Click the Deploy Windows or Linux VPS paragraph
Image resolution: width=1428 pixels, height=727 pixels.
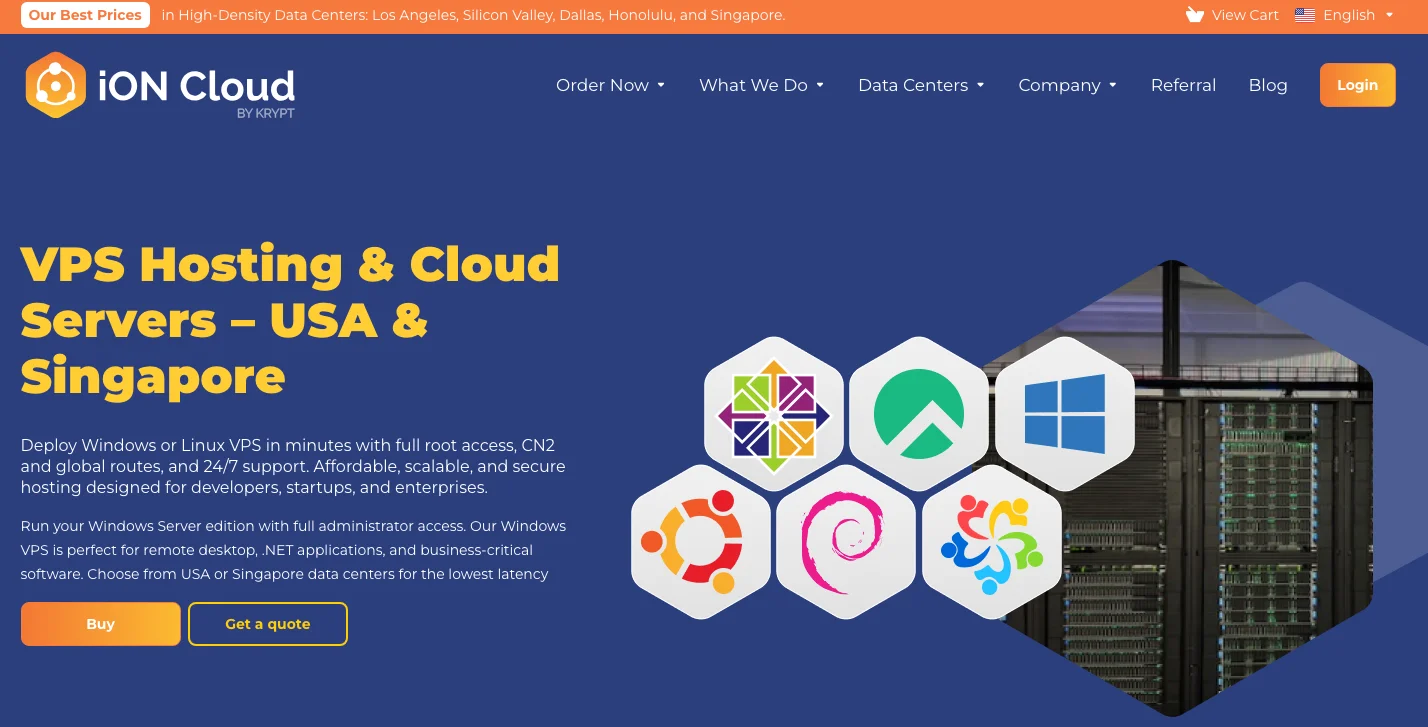coord(293,466)
